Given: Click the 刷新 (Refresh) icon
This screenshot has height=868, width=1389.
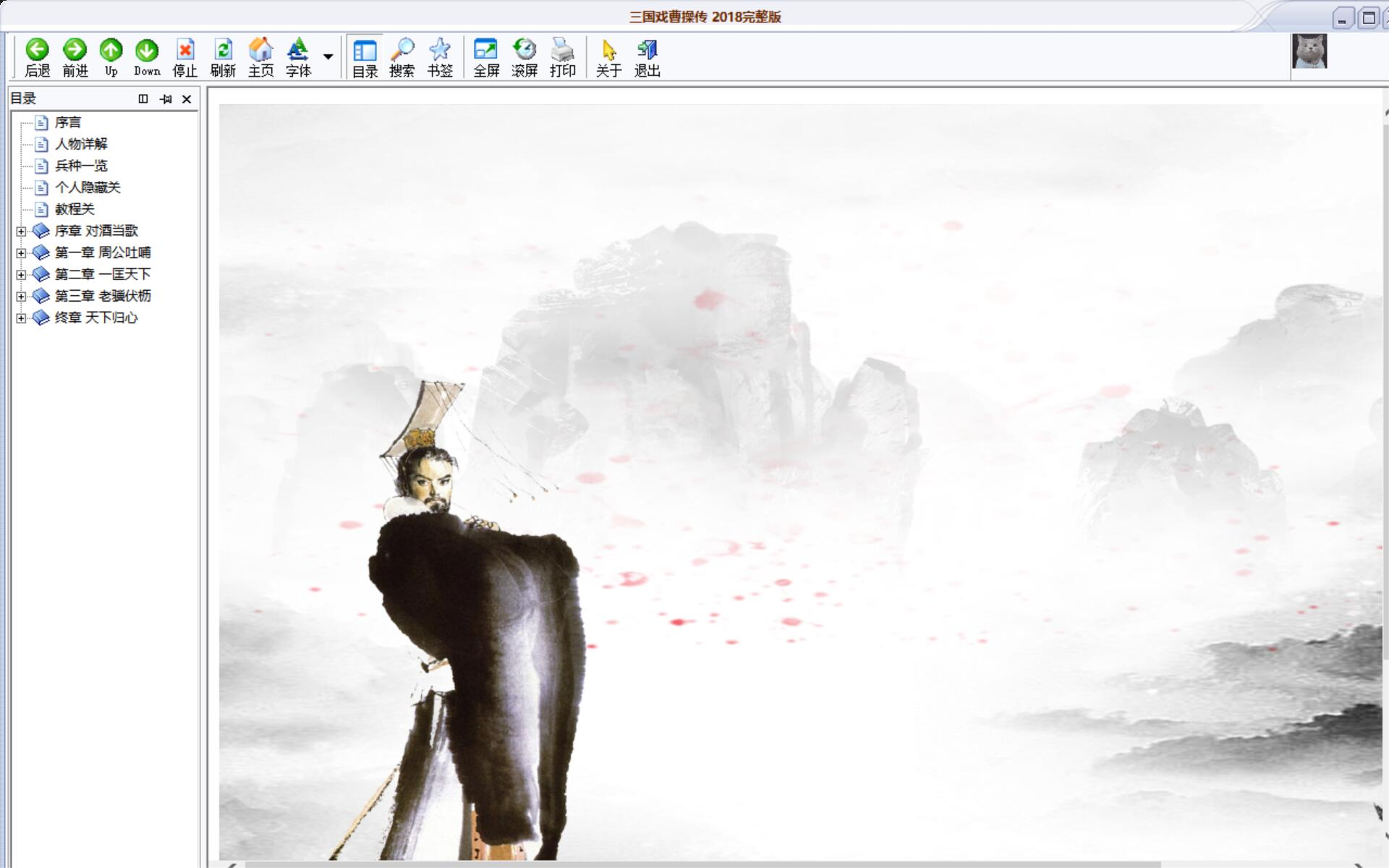Looking at the screenshot, I should point(223,49).
